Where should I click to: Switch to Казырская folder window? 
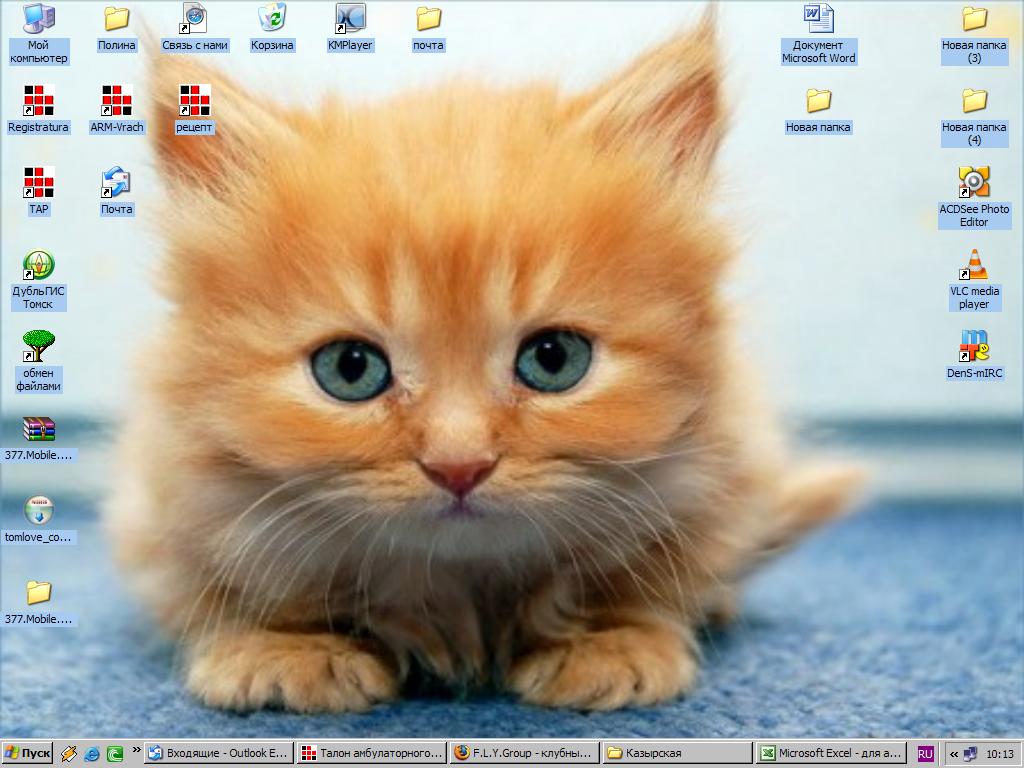click(x=677, y=753)
